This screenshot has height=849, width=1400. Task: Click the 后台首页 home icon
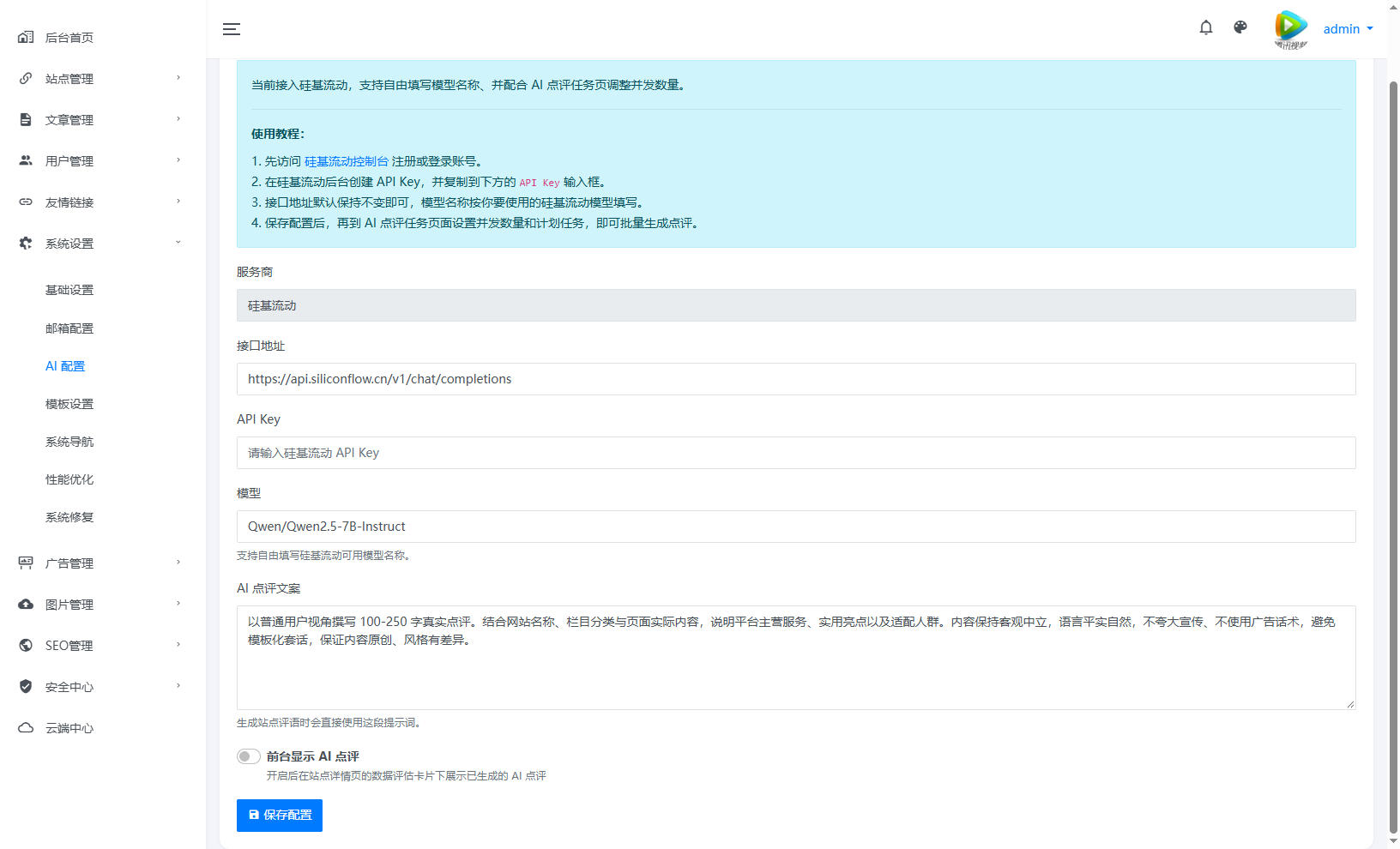[26, 37]
